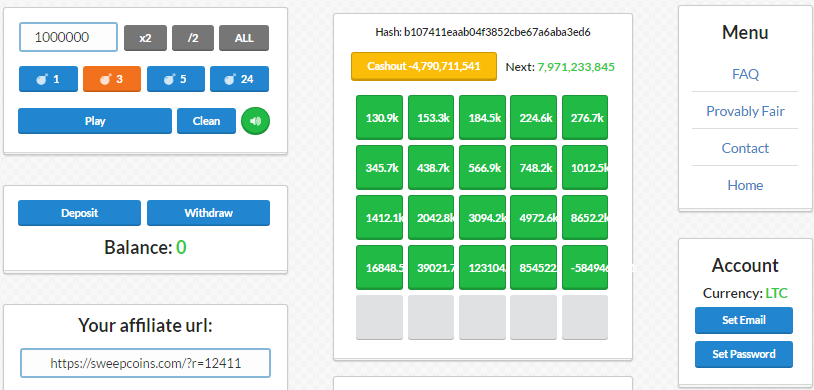The image size is (814, 390).
Task: Toggle the green sound speaker icon
Action: [x=255, y=121]
